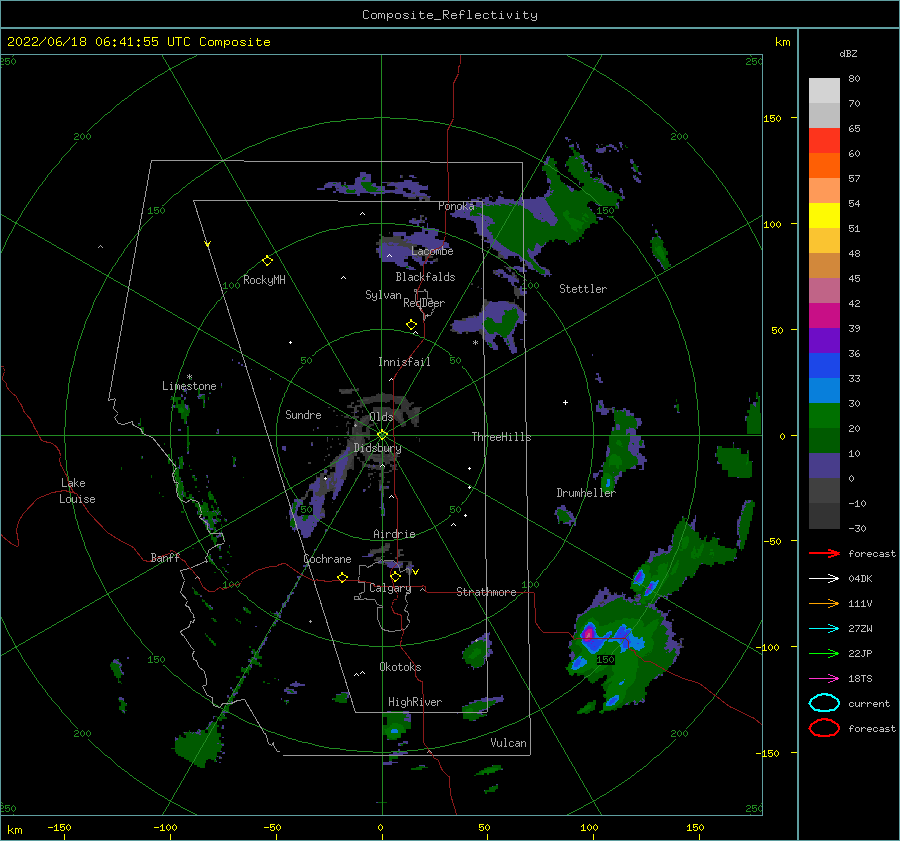Click the Vulcan map label

[x=508, y=743]
